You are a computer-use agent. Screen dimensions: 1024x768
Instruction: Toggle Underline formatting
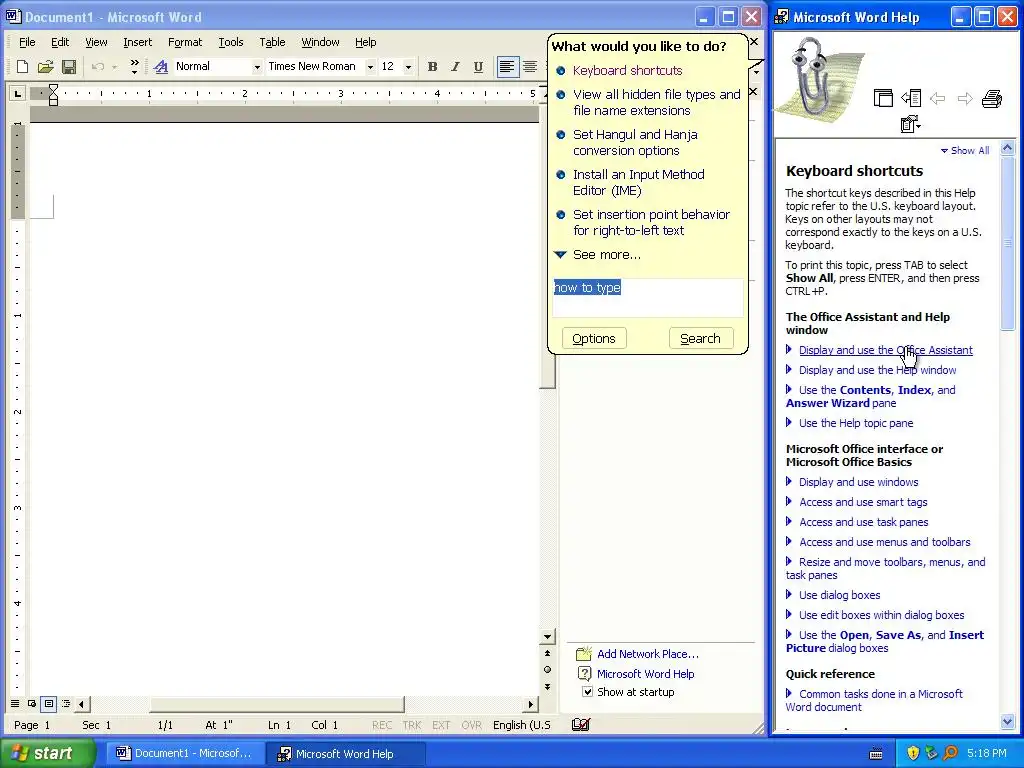pos(478,67)
